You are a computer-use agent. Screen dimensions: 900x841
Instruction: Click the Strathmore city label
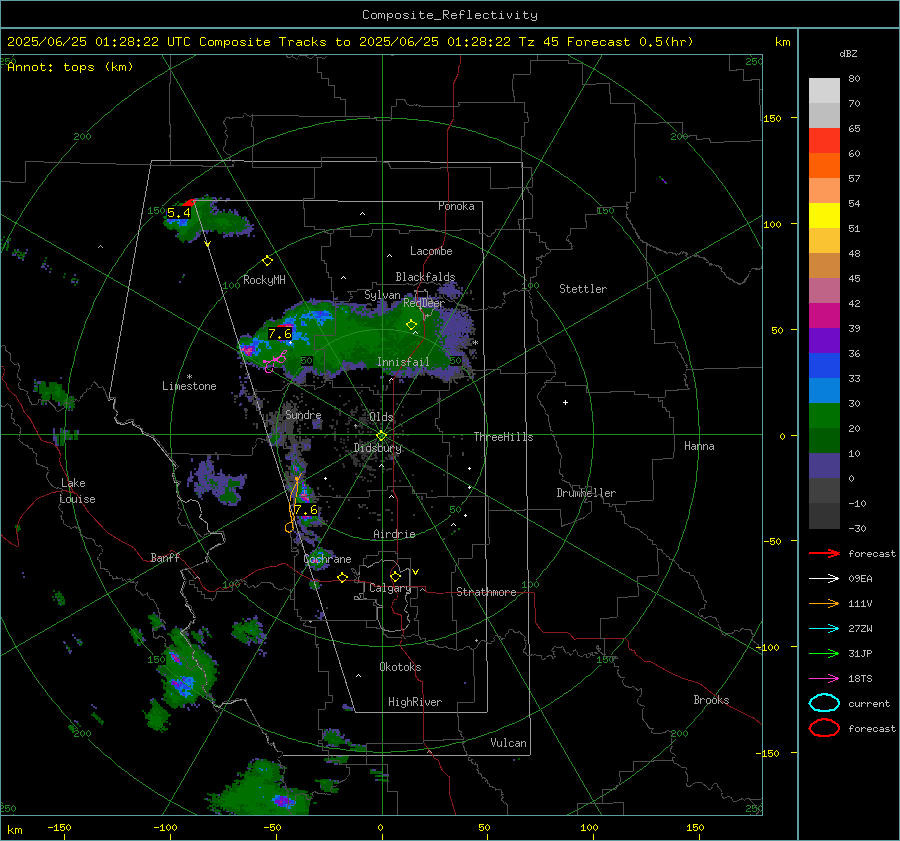[x=486, y=592]
